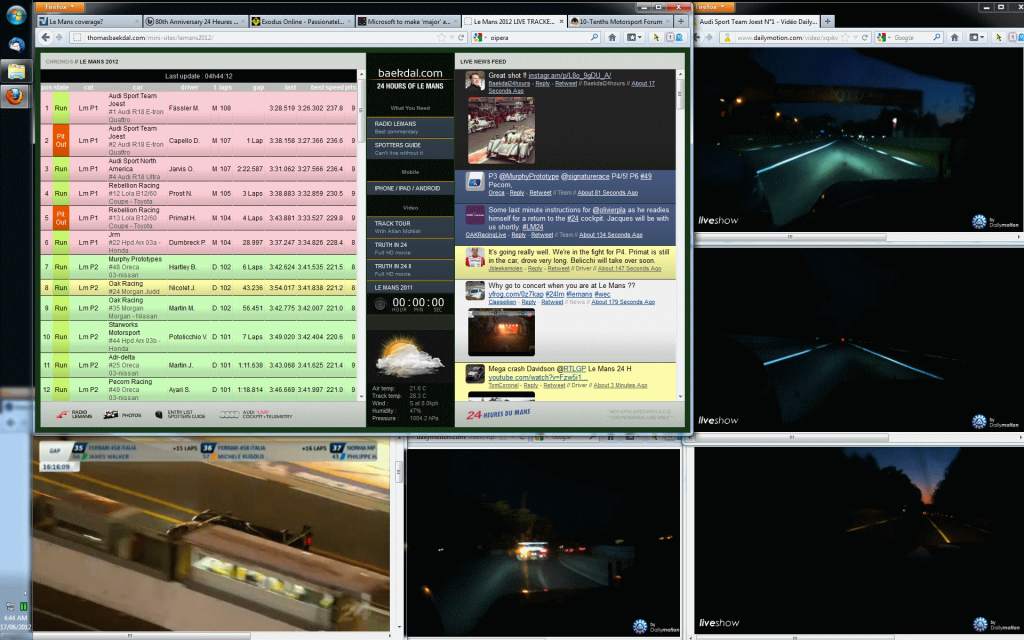Viewport: 1024px width, 640px height.
Task: Click the Firefox icon in the taskbar
Action: tap(16, 97)
